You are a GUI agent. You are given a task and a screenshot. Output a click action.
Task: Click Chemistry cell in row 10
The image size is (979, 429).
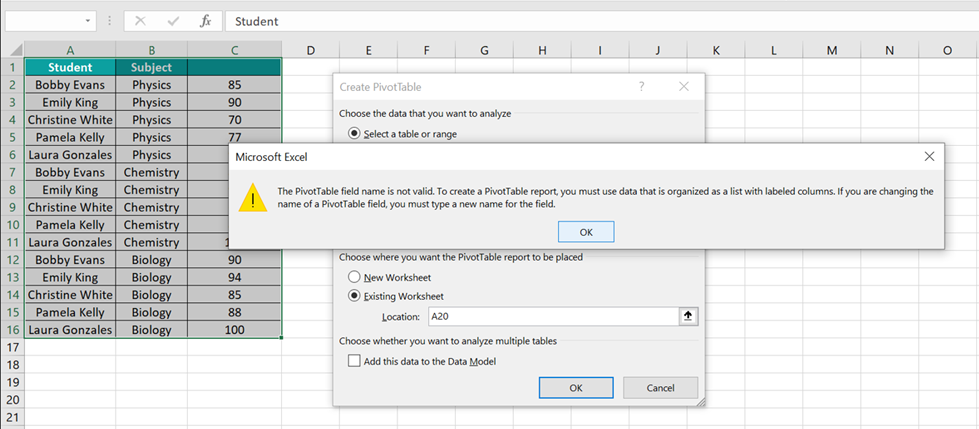point(151,224)
